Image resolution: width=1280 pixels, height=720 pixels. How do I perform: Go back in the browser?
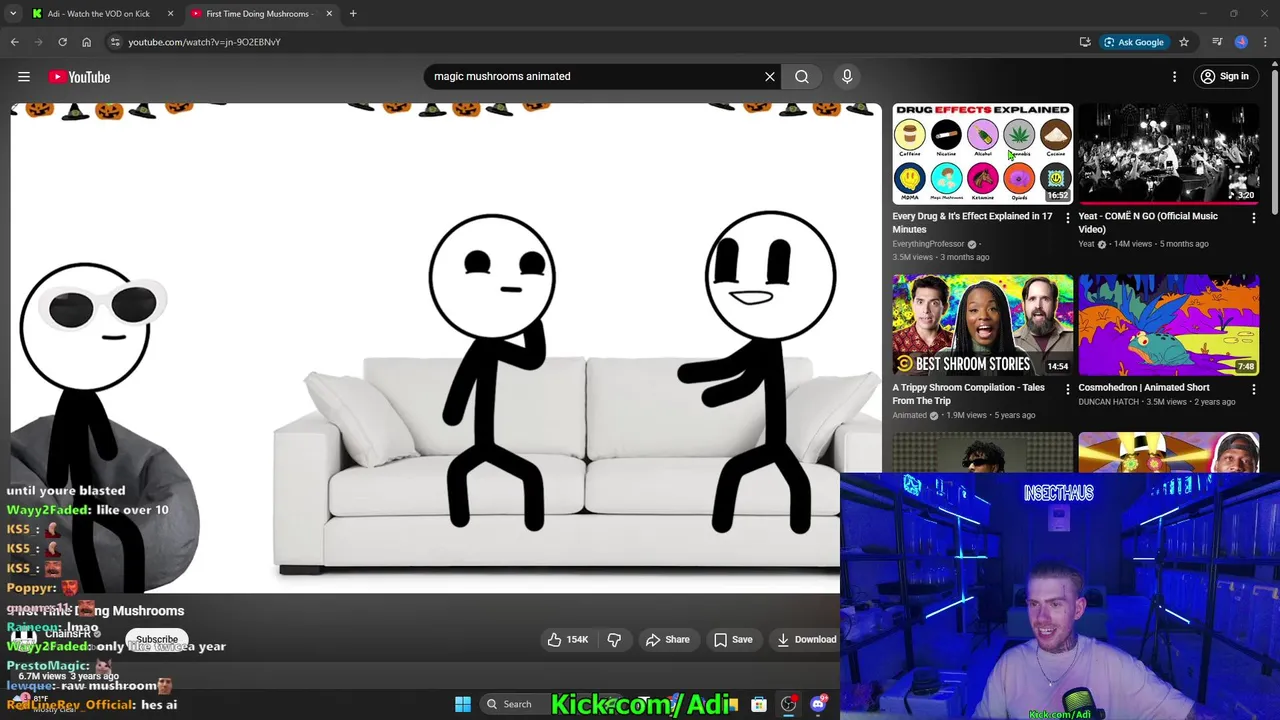[x=15, y=42]
